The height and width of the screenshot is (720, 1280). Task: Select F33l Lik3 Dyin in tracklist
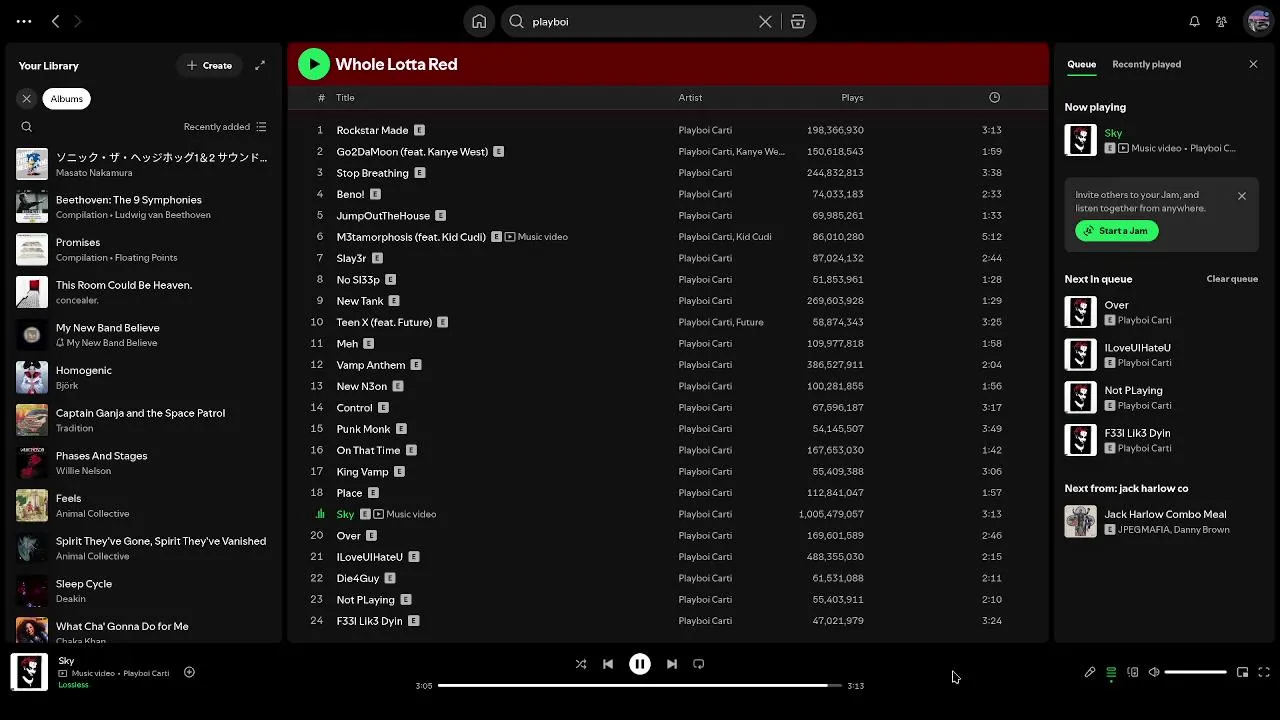click(668, 621)
